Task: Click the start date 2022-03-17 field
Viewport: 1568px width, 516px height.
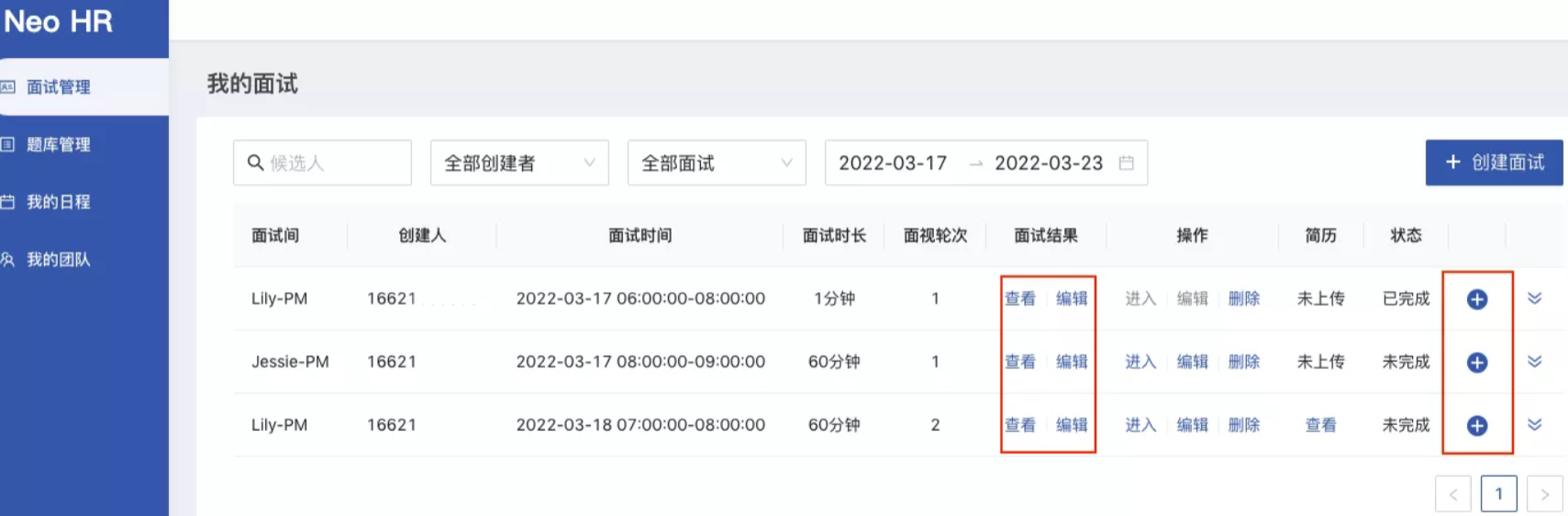Action: [x=893, y=163]
